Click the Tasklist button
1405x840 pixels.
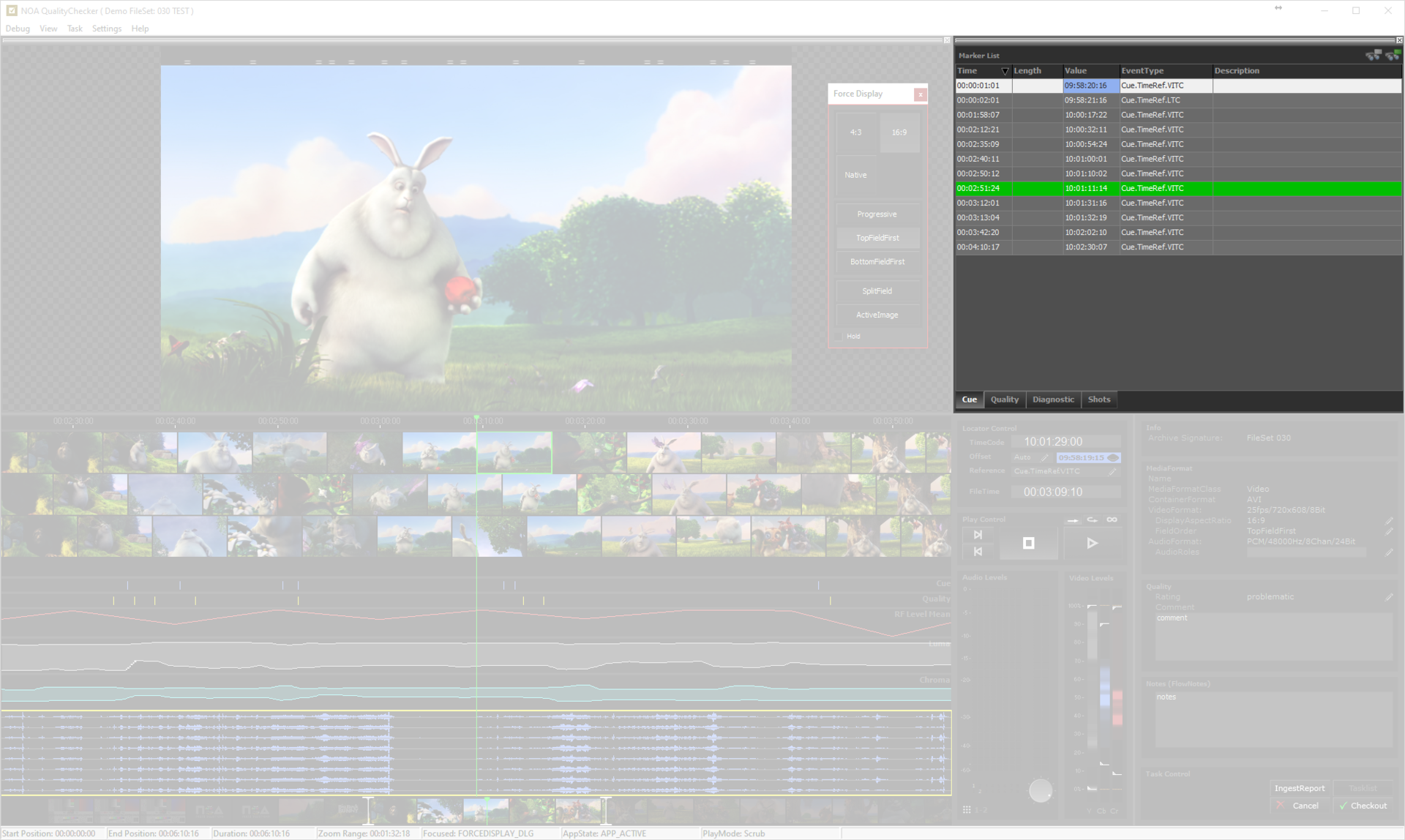tap(1363, 788)
